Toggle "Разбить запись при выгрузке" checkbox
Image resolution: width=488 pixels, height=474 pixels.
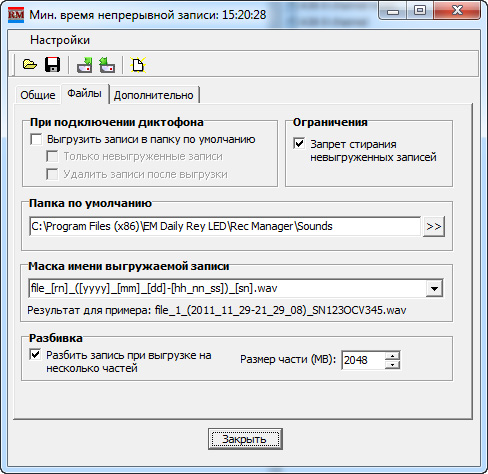(x=35, y=354)
